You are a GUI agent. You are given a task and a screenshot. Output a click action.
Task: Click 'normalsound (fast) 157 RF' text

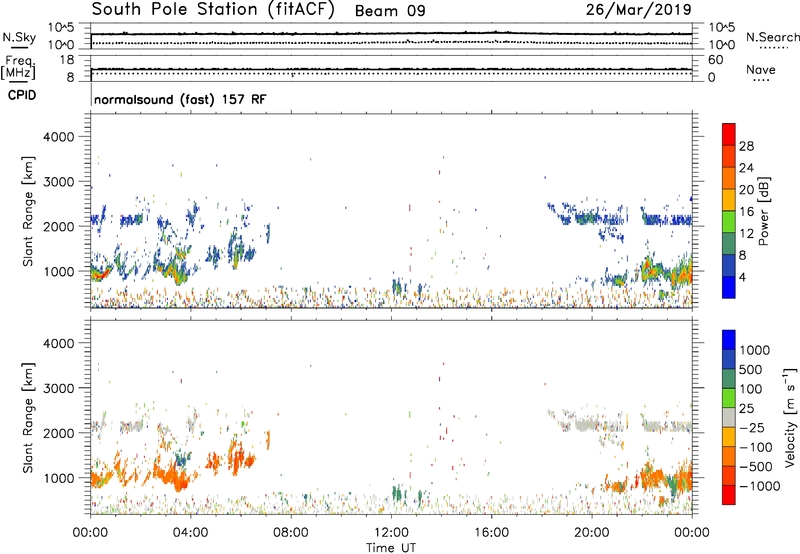[180, 99]
